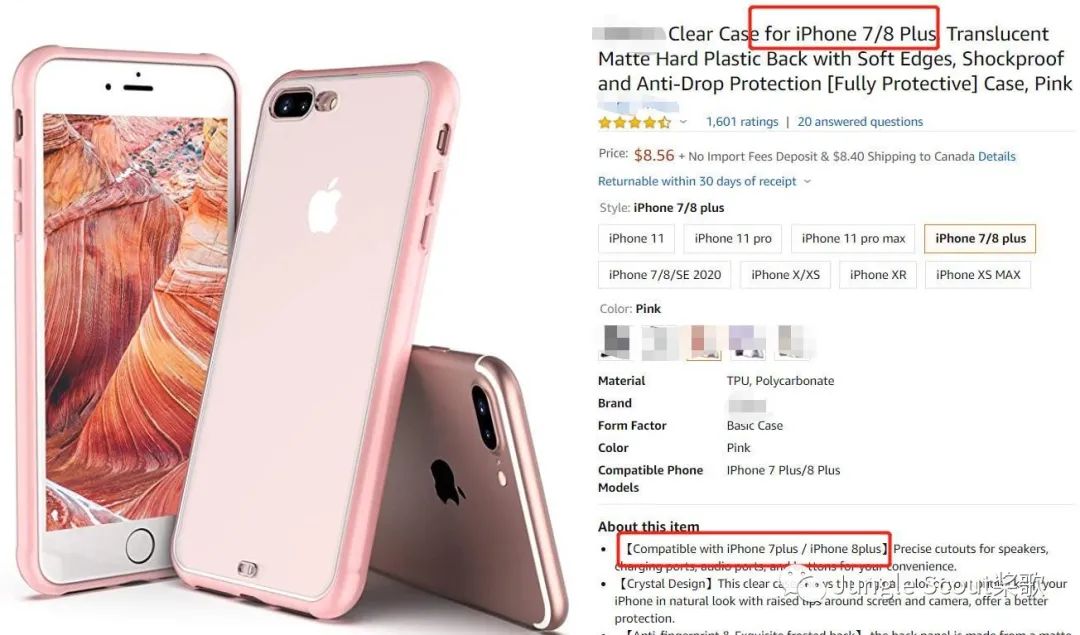
Task: Select the second white color swatch
Action: click(x=660, y=342)
